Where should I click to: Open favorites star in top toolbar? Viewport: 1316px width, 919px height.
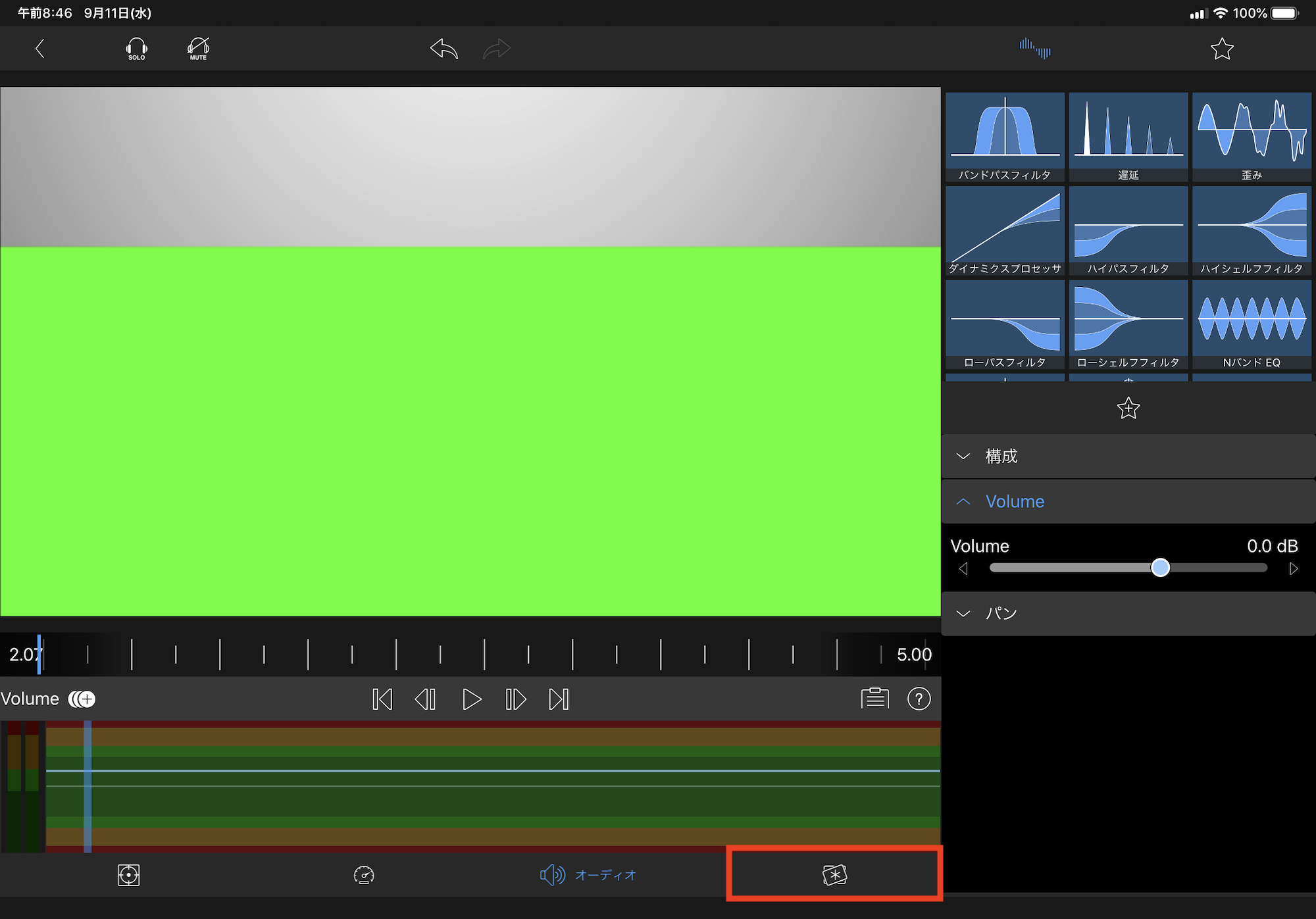pos(1222,49)
